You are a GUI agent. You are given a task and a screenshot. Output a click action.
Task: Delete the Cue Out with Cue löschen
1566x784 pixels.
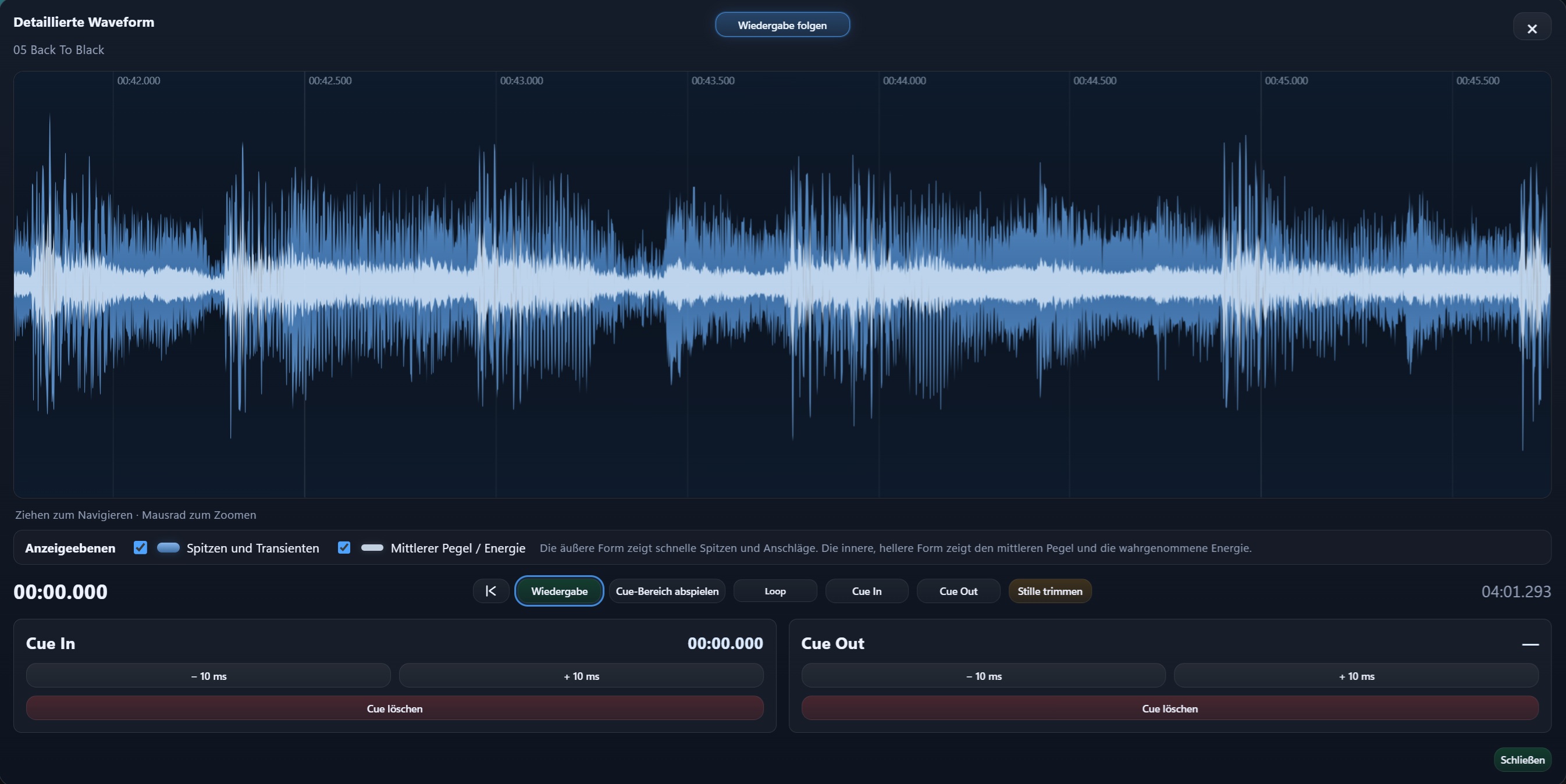point(1170,708)
